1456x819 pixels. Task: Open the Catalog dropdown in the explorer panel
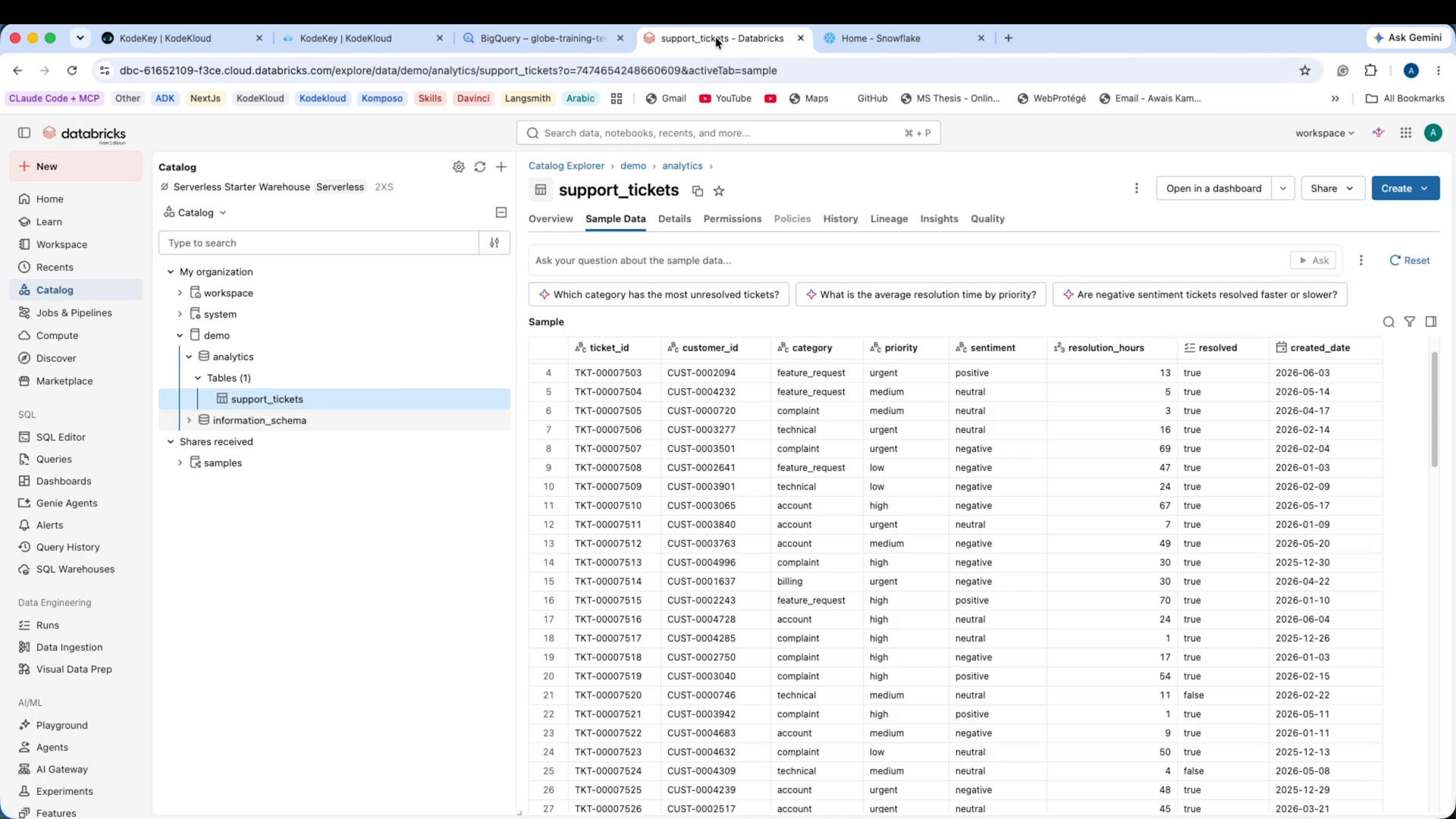pyautogui.click(x=195, y=212)
